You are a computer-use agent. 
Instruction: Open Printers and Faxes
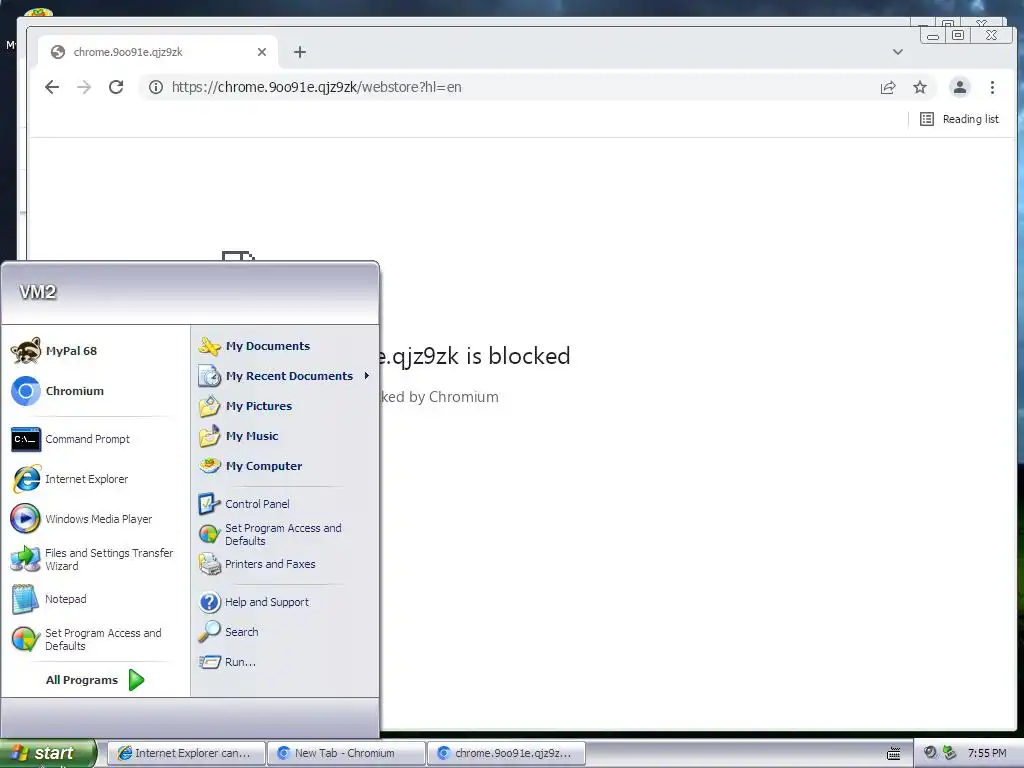pos(284,564)
